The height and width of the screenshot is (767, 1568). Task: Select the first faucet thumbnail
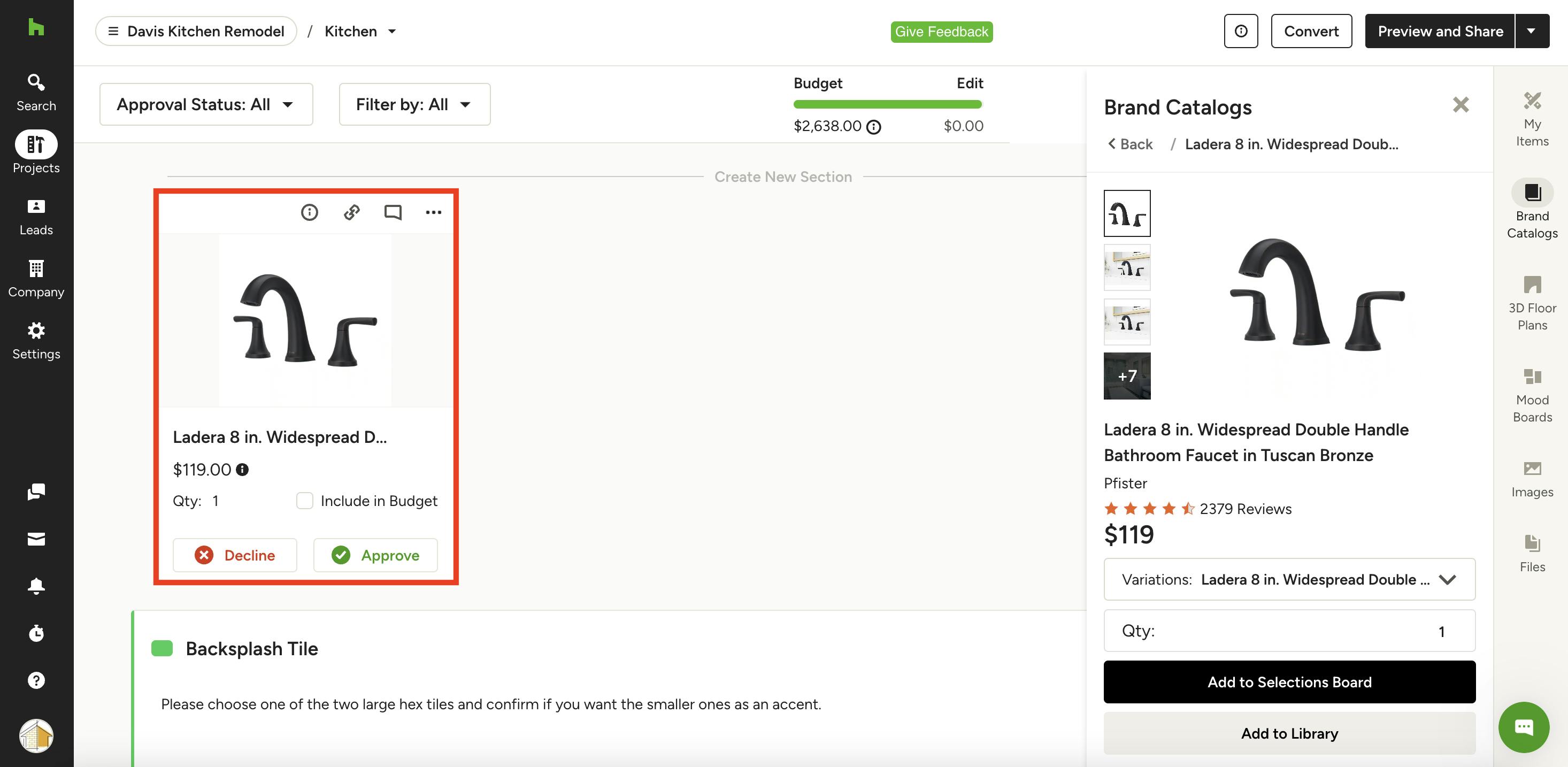pos(1127,213)
